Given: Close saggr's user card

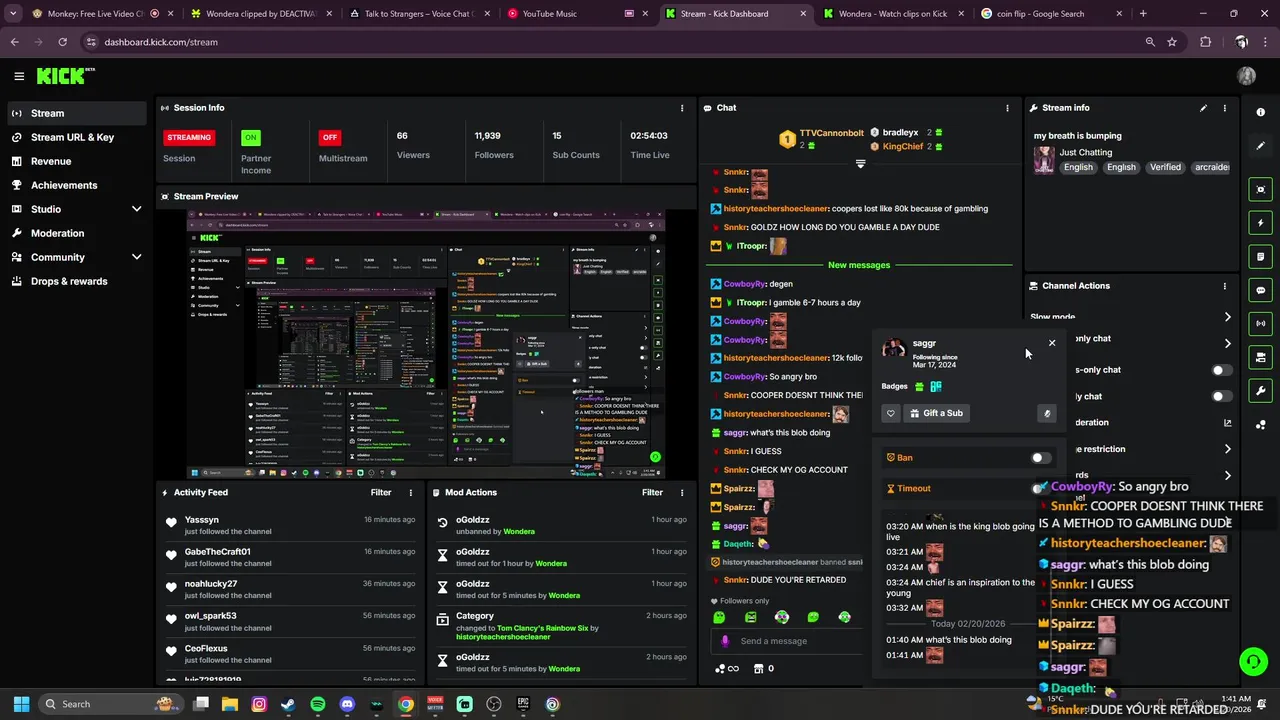Looking at the screenshot, I should (x=1052, y=343).
